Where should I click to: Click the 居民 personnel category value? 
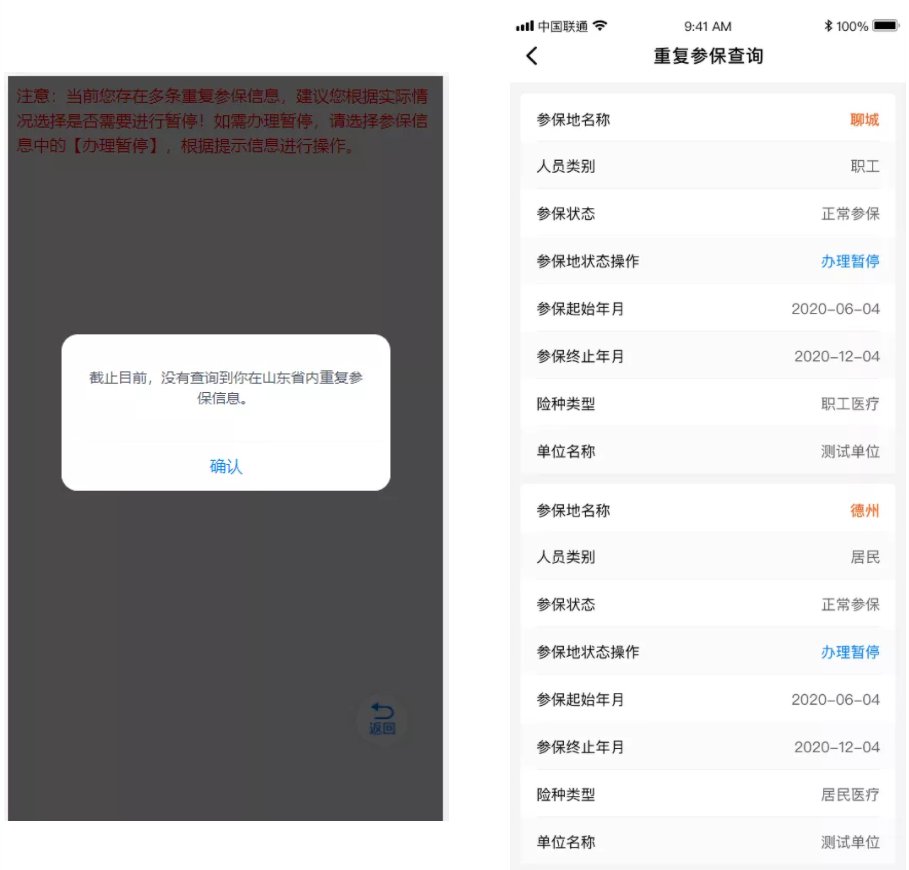click(864, 557)
